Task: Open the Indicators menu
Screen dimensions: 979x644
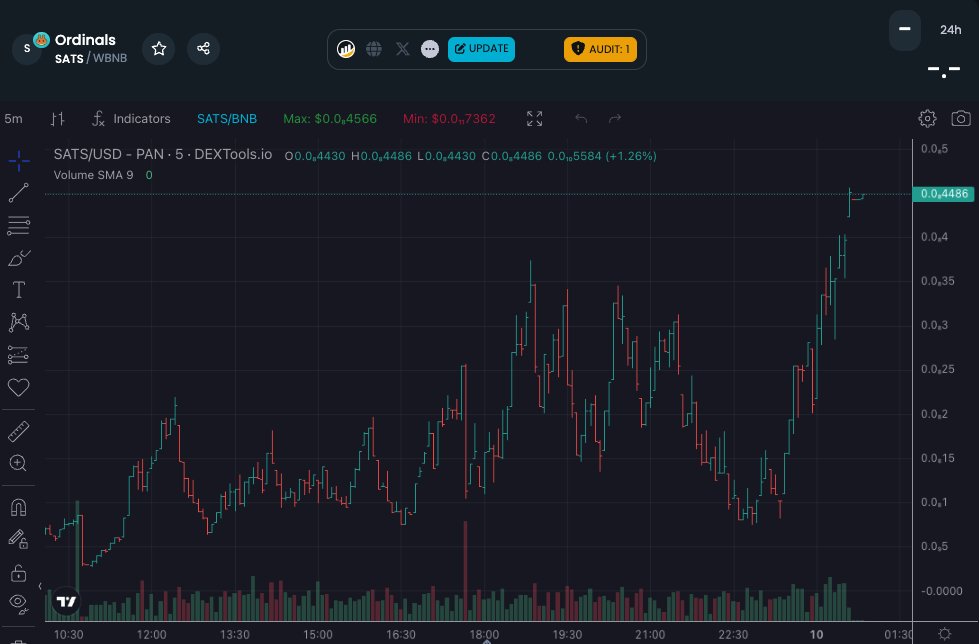Action: (x=131, y=119)
